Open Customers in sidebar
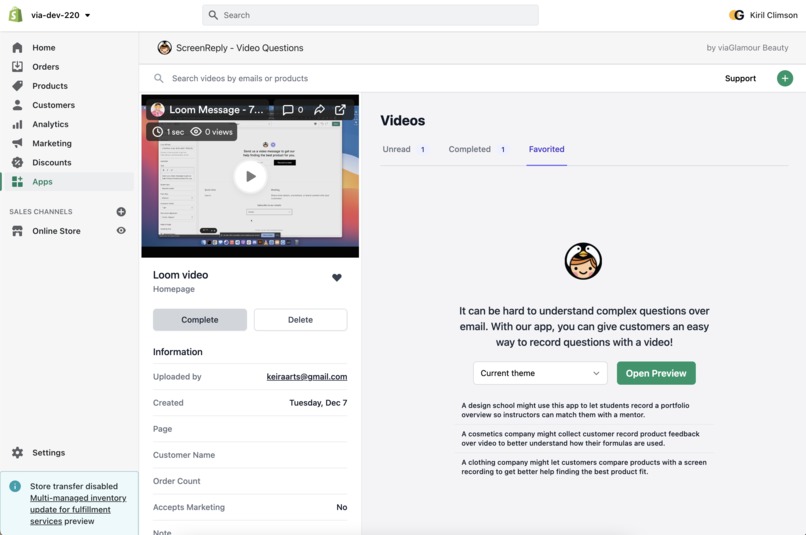The image size is (806, 535). [x=53, y=105]
